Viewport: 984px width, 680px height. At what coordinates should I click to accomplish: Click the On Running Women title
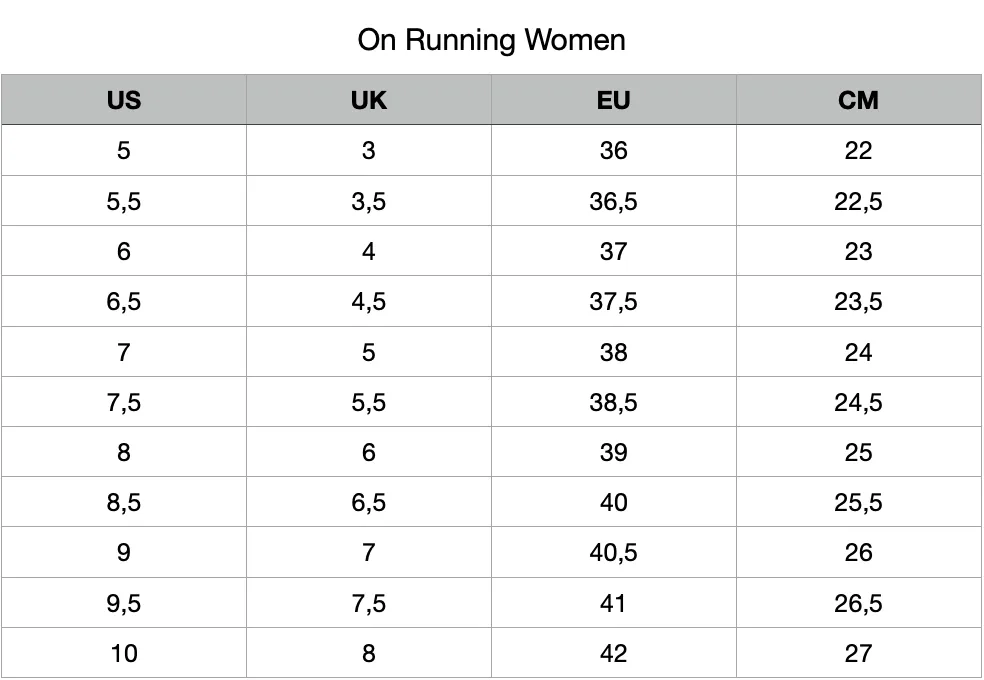(x=491, y=40)
